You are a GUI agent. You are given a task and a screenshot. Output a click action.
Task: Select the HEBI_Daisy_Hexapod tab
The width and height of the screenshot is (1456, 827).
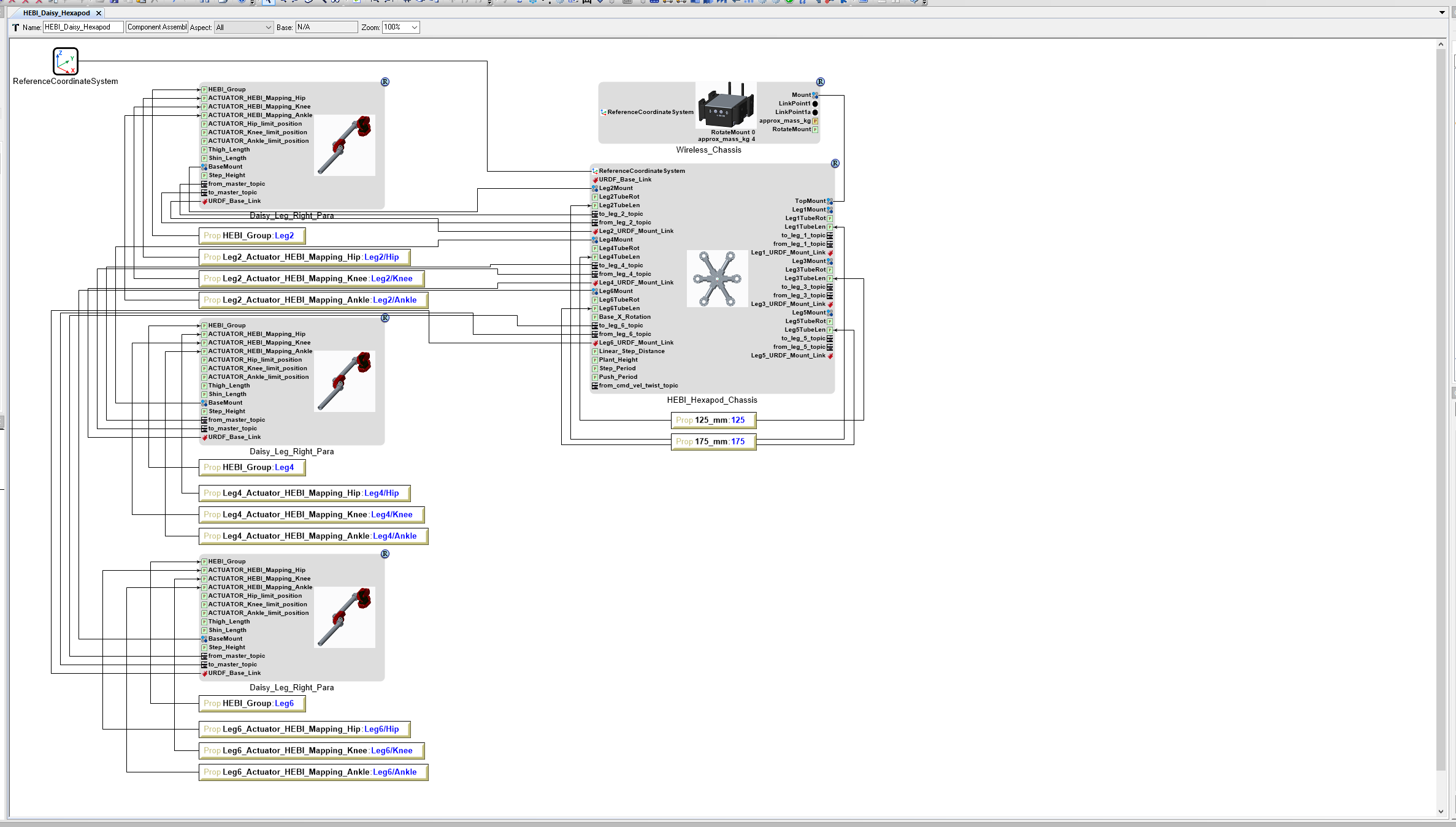pyautogui.click(x=55, y=13)
